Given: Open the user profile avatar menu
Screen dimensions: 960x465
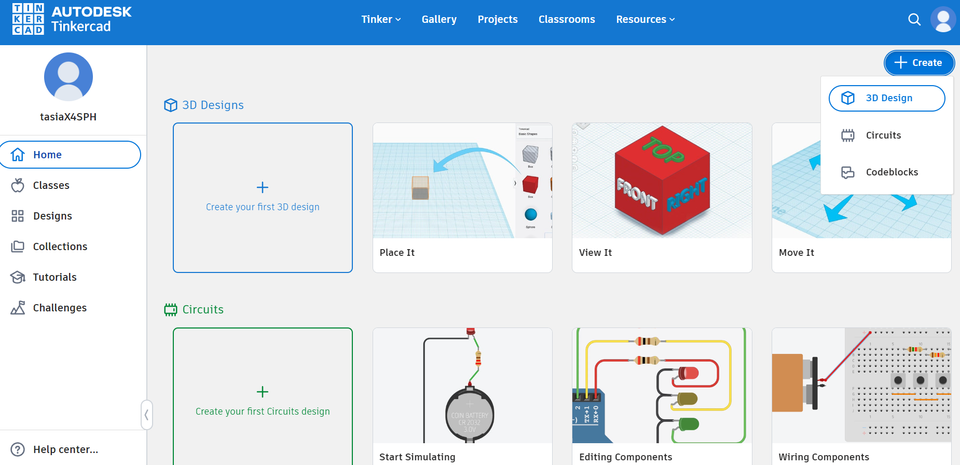Looking at the screenshot, I should [943, 20].
